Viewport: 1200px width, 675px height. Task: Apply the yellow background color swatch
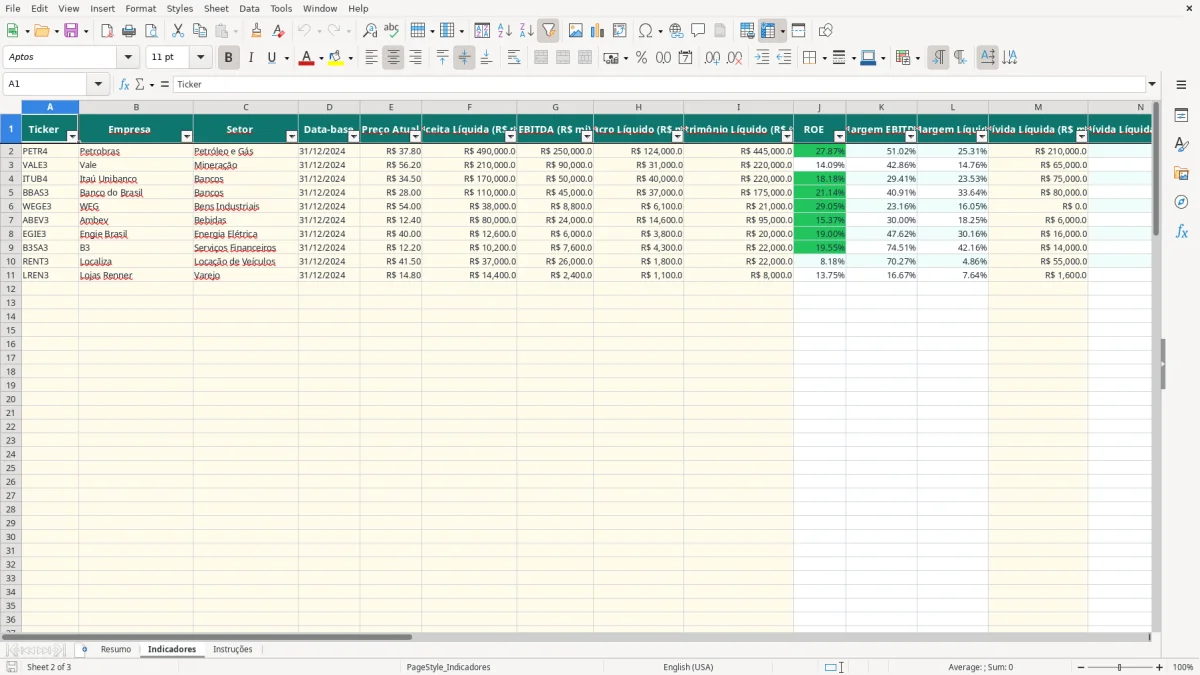pos(336,58)
